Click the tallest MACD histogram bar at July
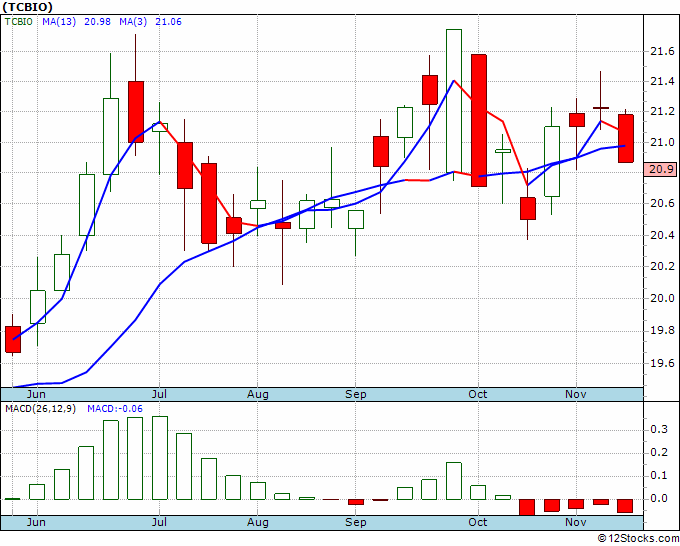The image size is (680, 546). tap(160, 458)
